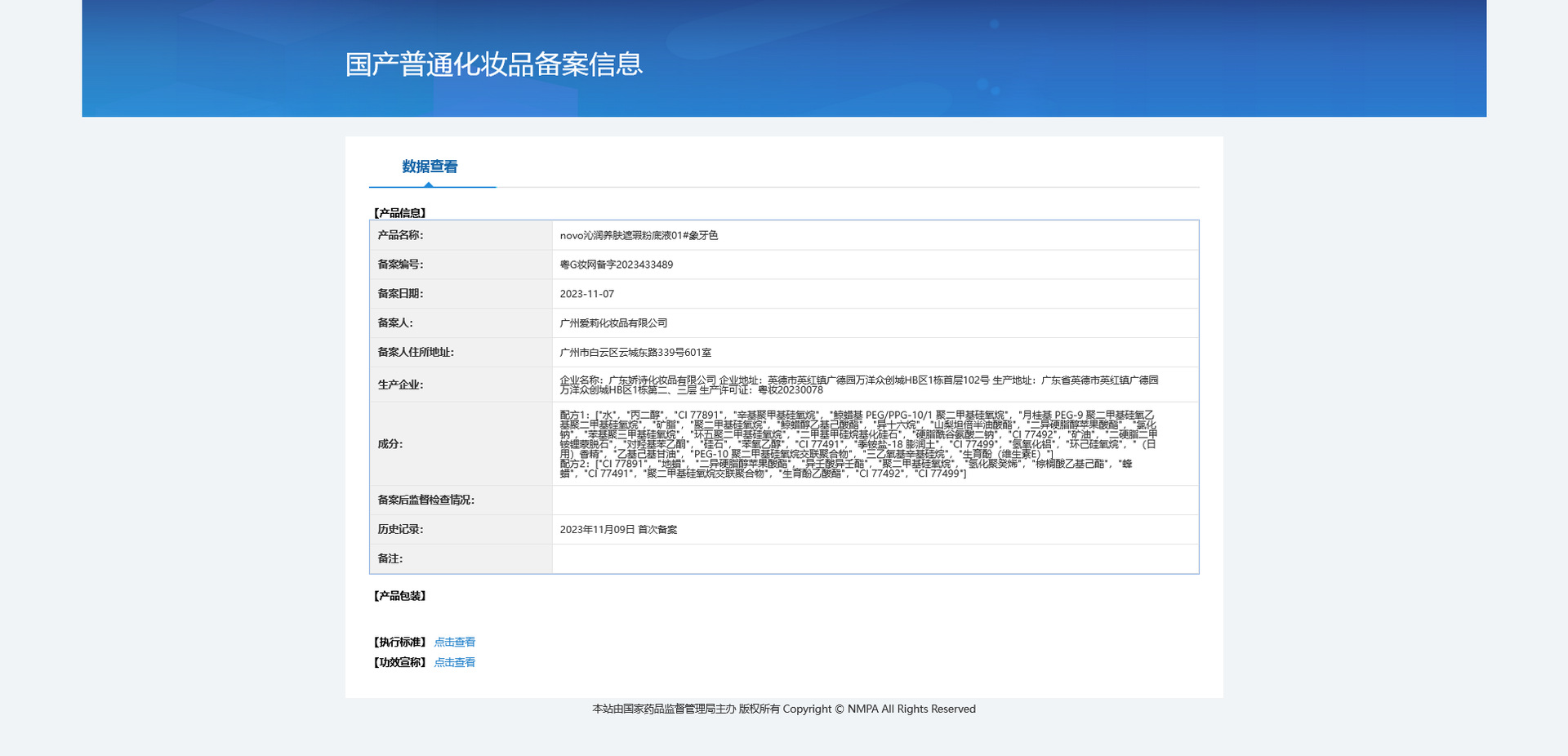This screenshot has width=1568, height=756.
Task: Click the 备案日期 label cell
Action: [x=461, y=294]
